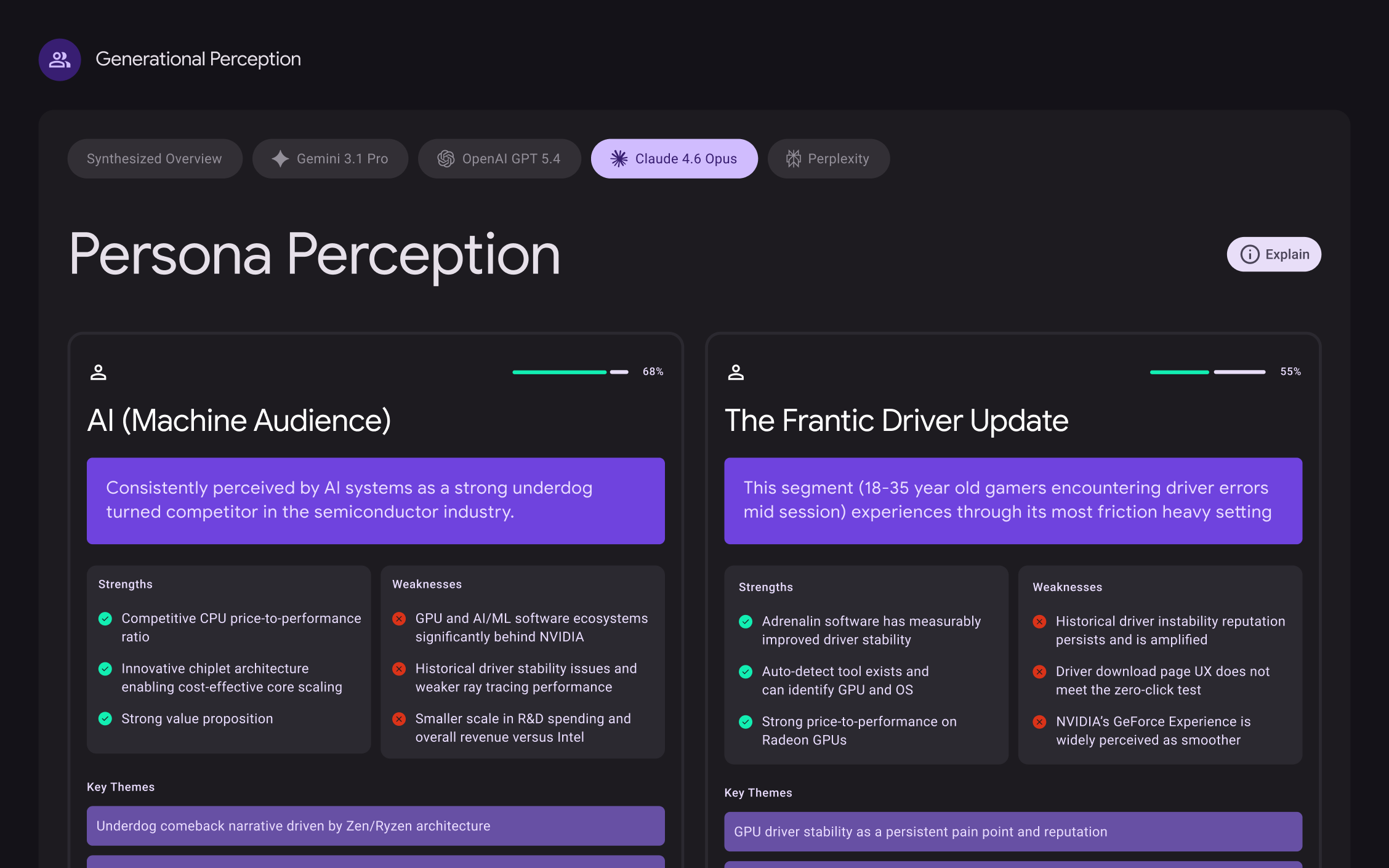Click the Explain button
Screen dimensions: 1389x868
pyautogui.click(x=1274, y=254)
